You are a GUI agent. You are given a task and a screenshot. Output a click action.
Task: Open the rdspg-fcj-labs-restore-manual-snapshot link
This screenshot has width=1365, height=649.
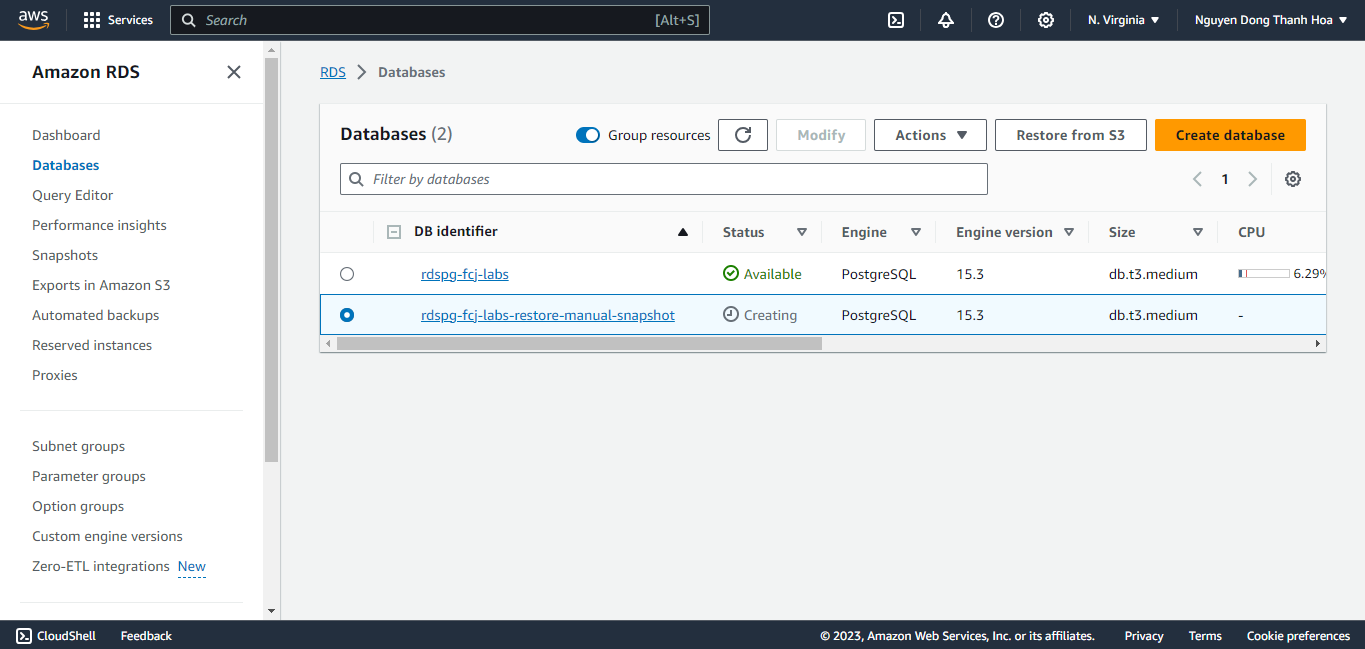[x=548, y=315]
